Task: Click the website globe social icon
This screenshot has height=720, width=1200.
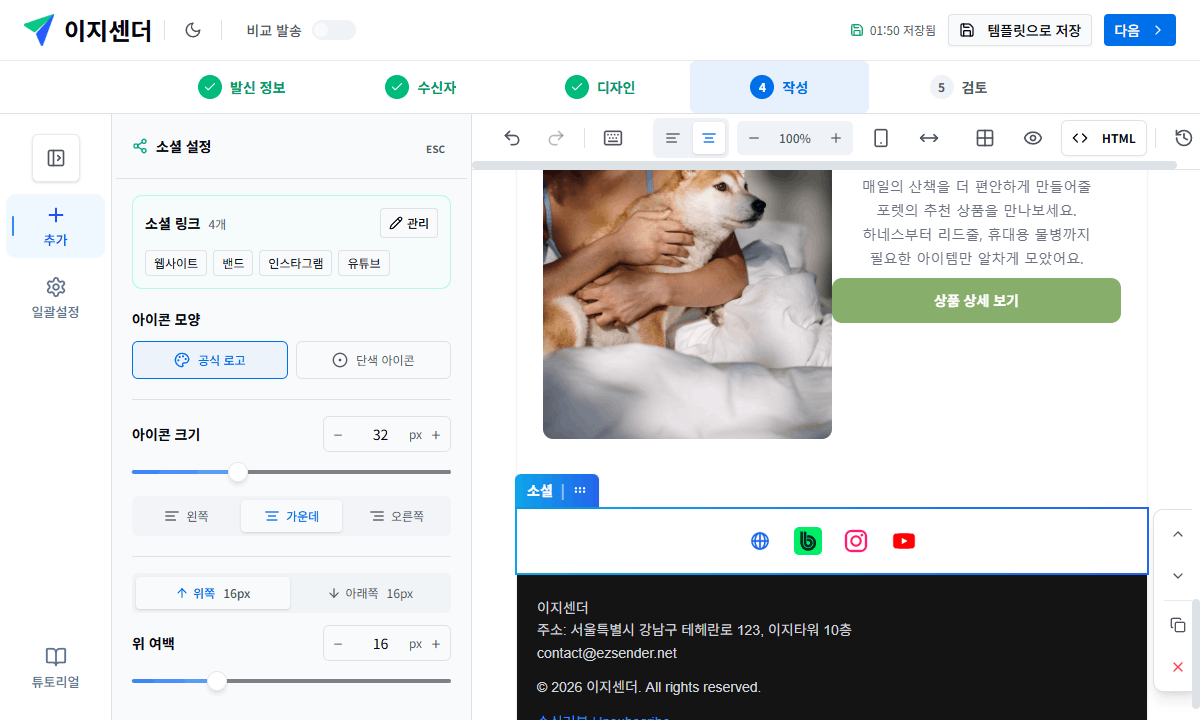Action: (760, 541)
